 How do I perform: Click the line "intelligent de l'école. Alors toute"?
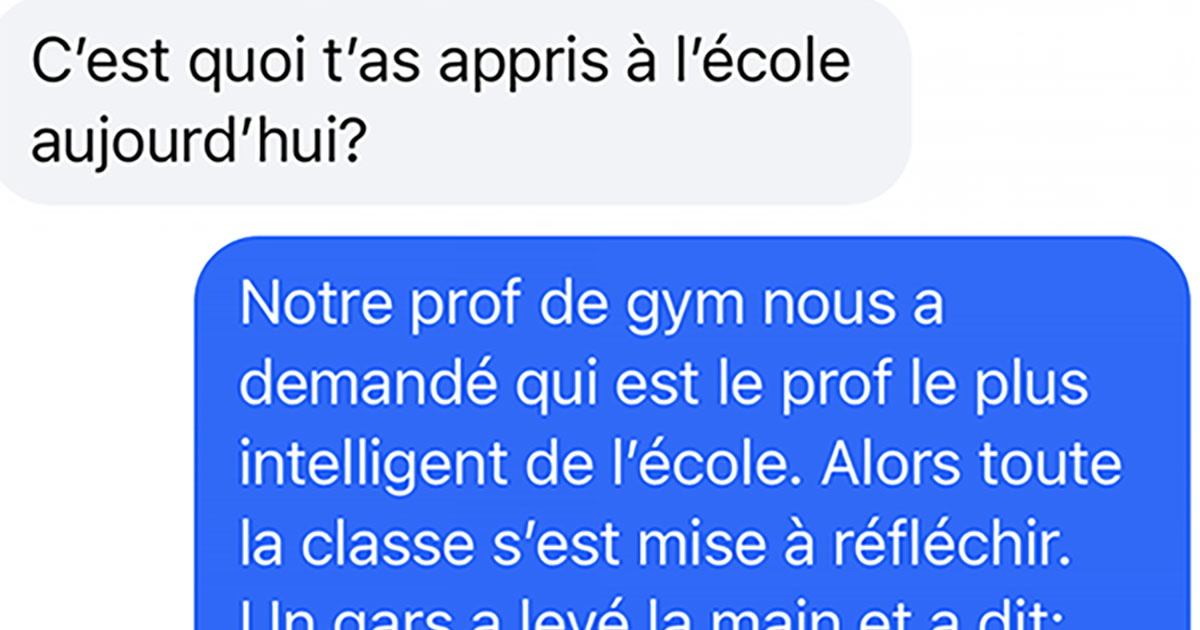pyautogui.click(x=681, y=465)
